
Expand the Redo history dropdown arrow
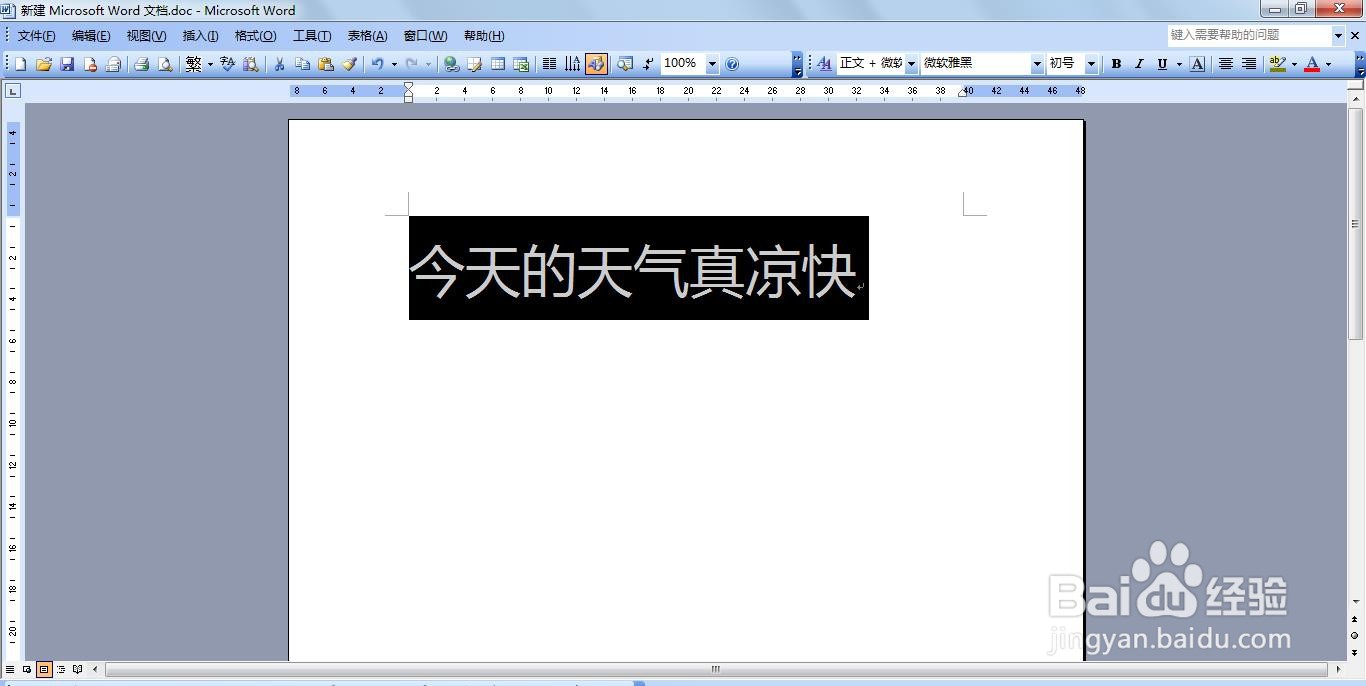(x=428, y=64)
